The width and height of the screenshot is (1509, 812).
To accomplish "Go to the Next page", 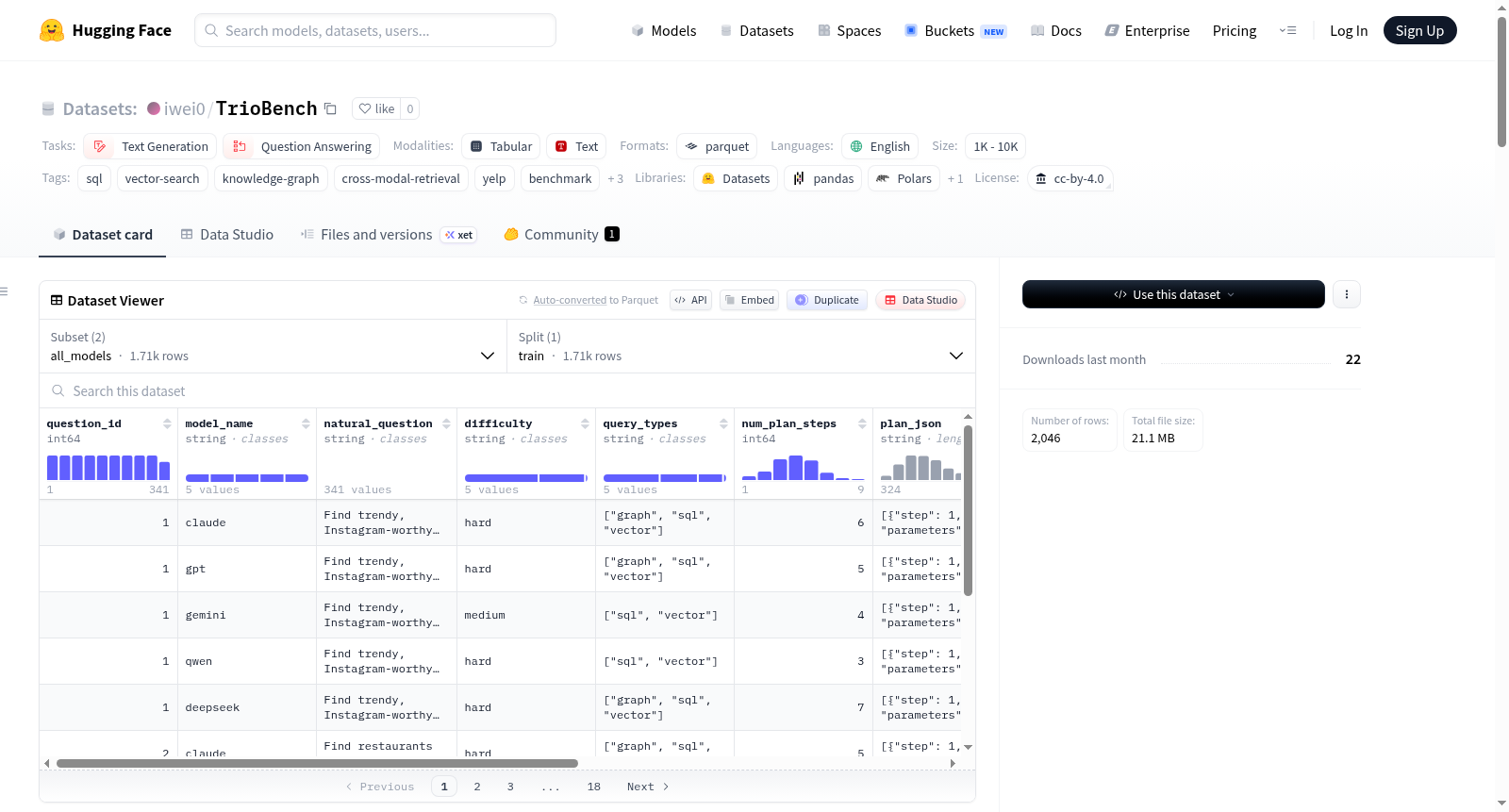I will 648,787.
